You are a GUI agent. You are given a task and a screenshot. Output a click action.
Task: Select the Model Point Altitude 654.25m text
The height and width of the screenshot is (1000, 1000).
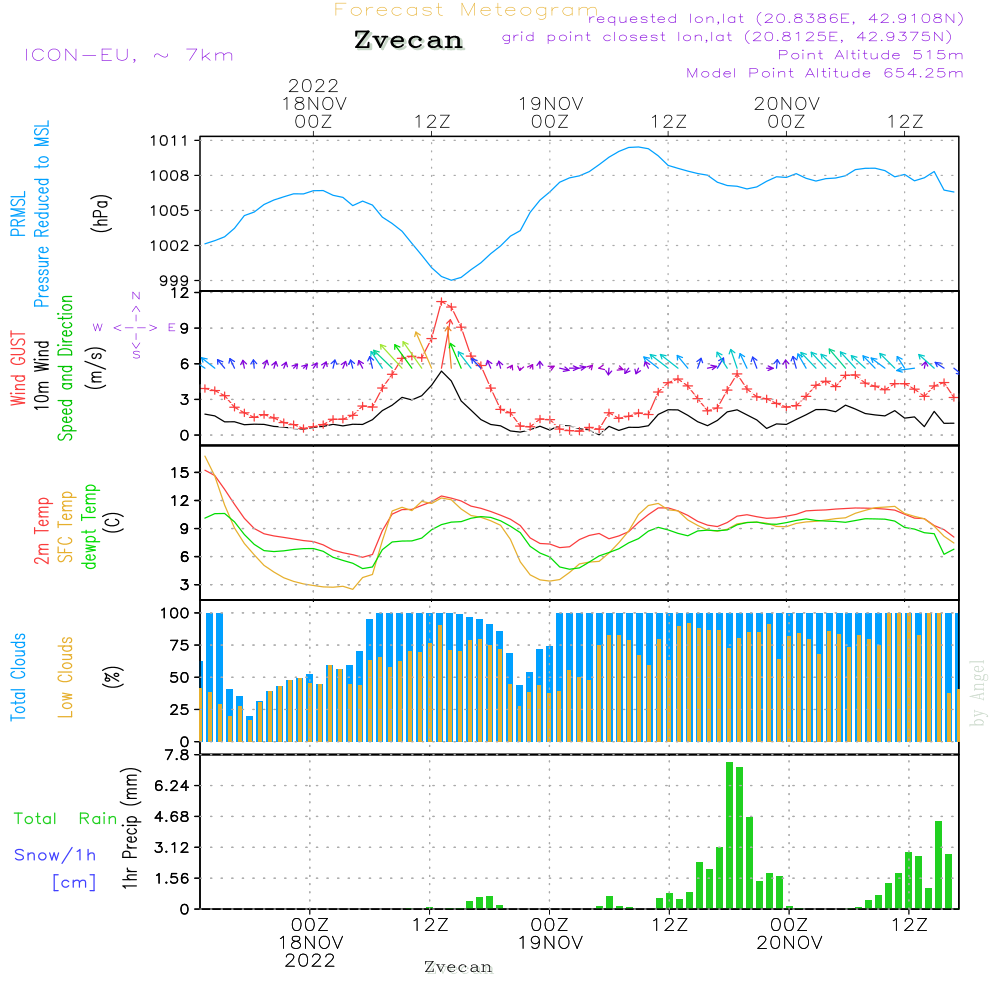tap(825, 73)
